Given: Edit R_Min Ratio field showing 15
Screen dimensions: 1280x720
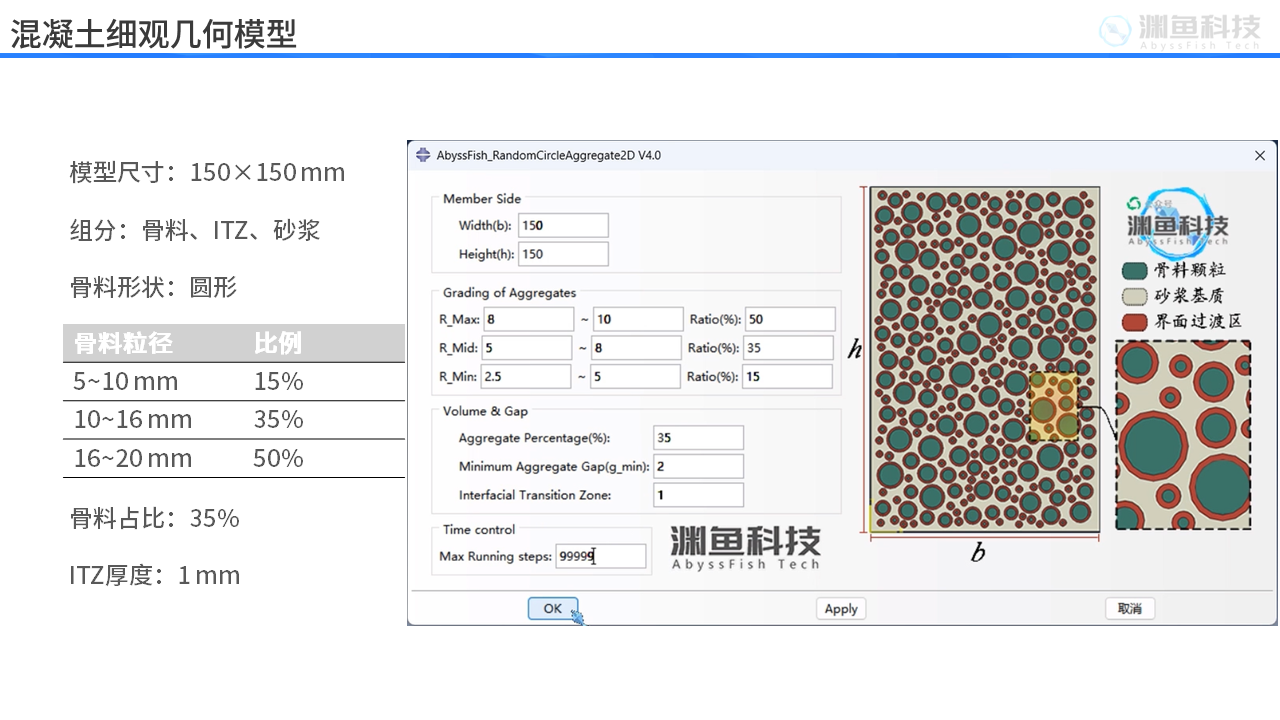Looking at the screenshot, I should (787, 376).
